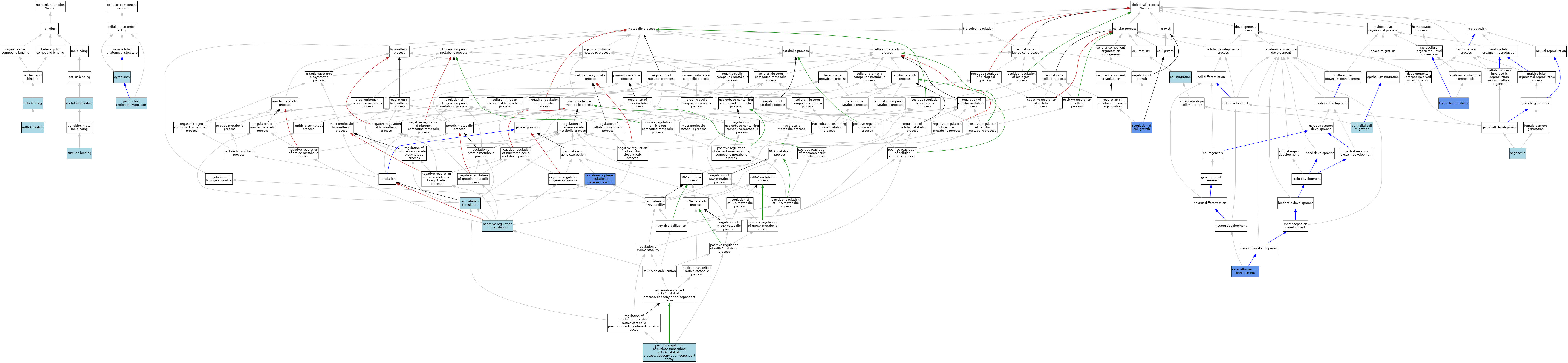Click the 'cytoplasm' node
The width and height of the screenshot is (1568, 363).
122,77
